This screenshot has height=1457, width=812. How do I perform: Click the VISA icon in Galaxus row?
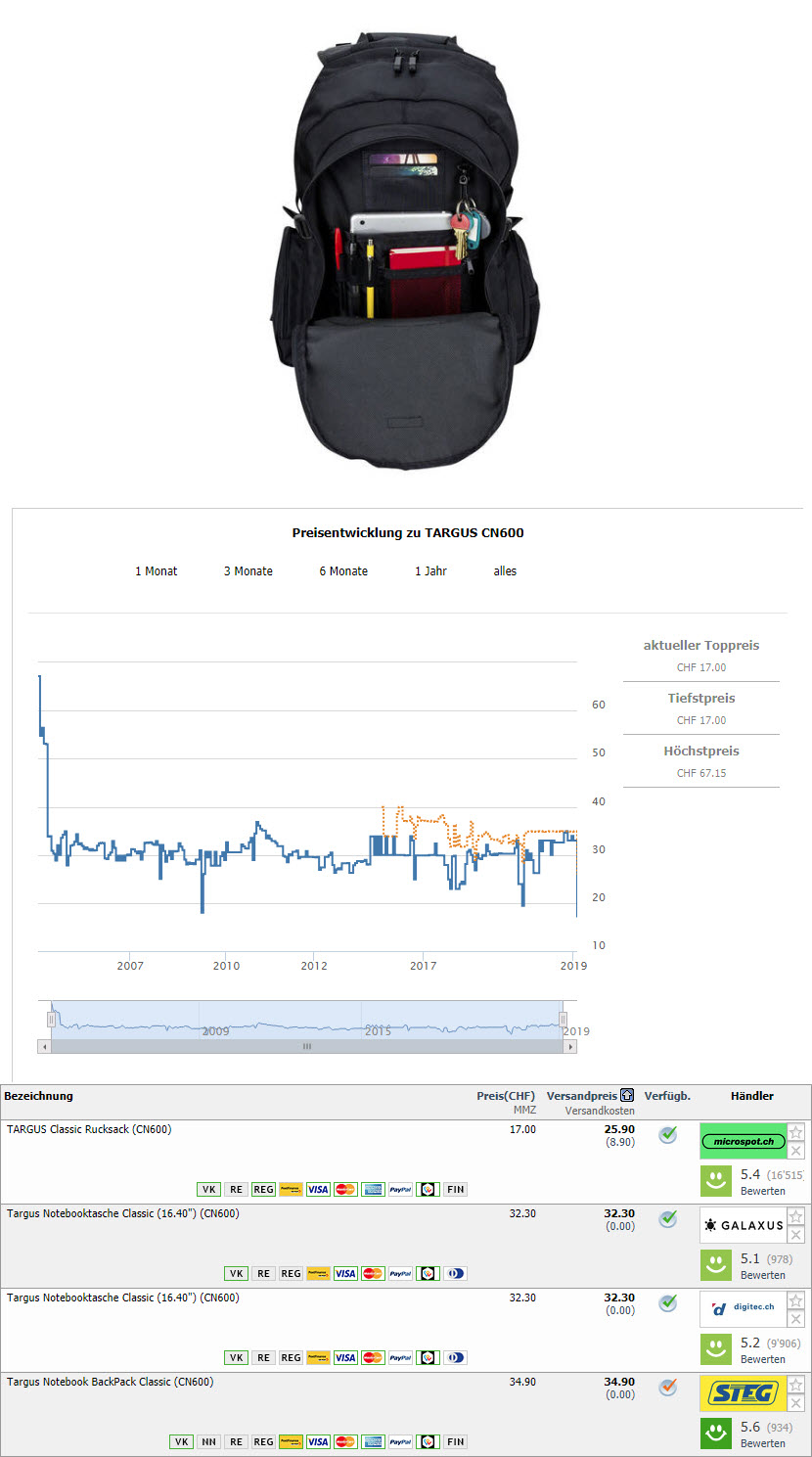[x=345, y=1273]
